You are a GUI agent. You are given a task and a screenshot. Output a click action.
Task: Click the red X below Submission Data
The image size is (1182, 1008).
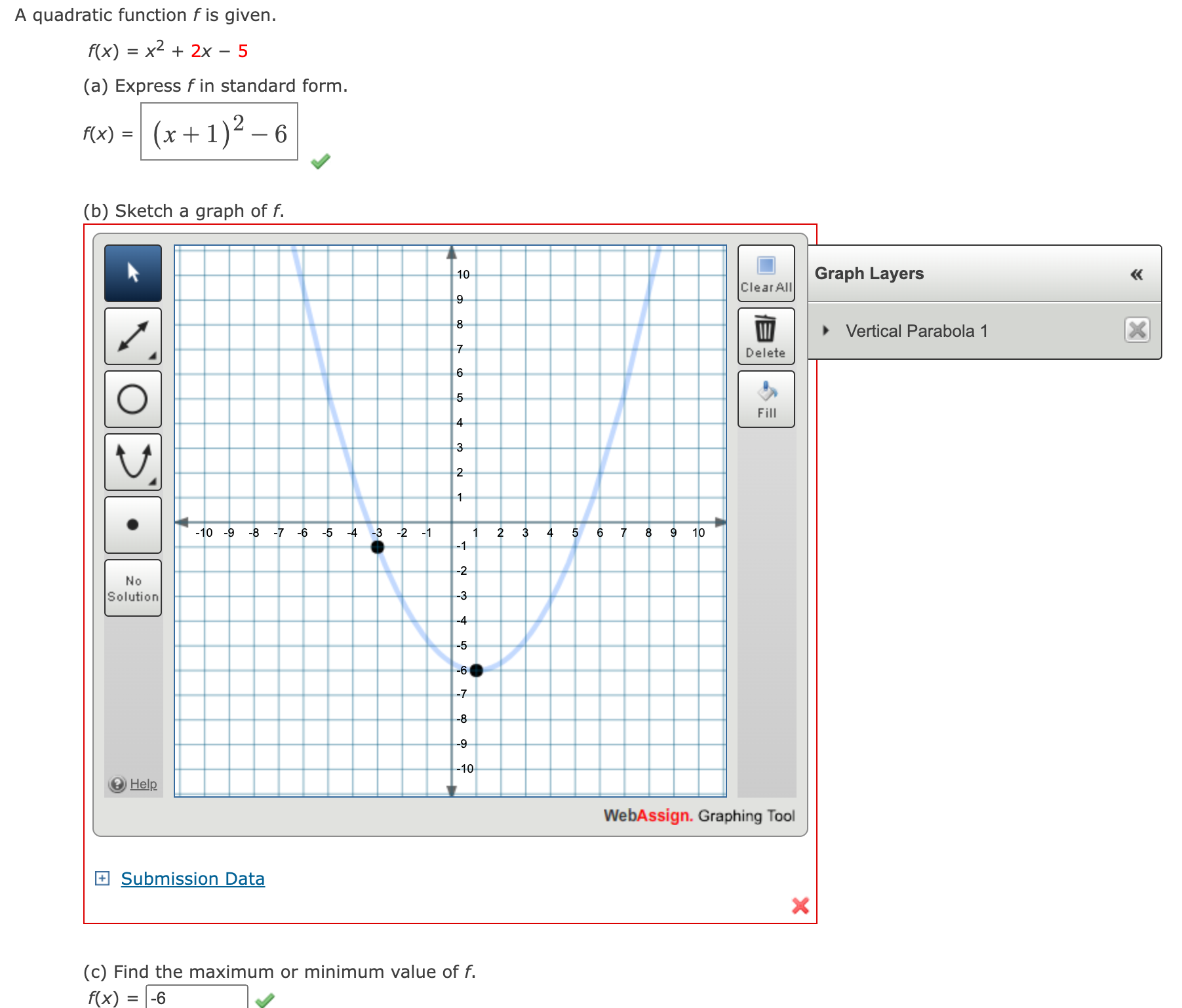click(x=800, y=907)
